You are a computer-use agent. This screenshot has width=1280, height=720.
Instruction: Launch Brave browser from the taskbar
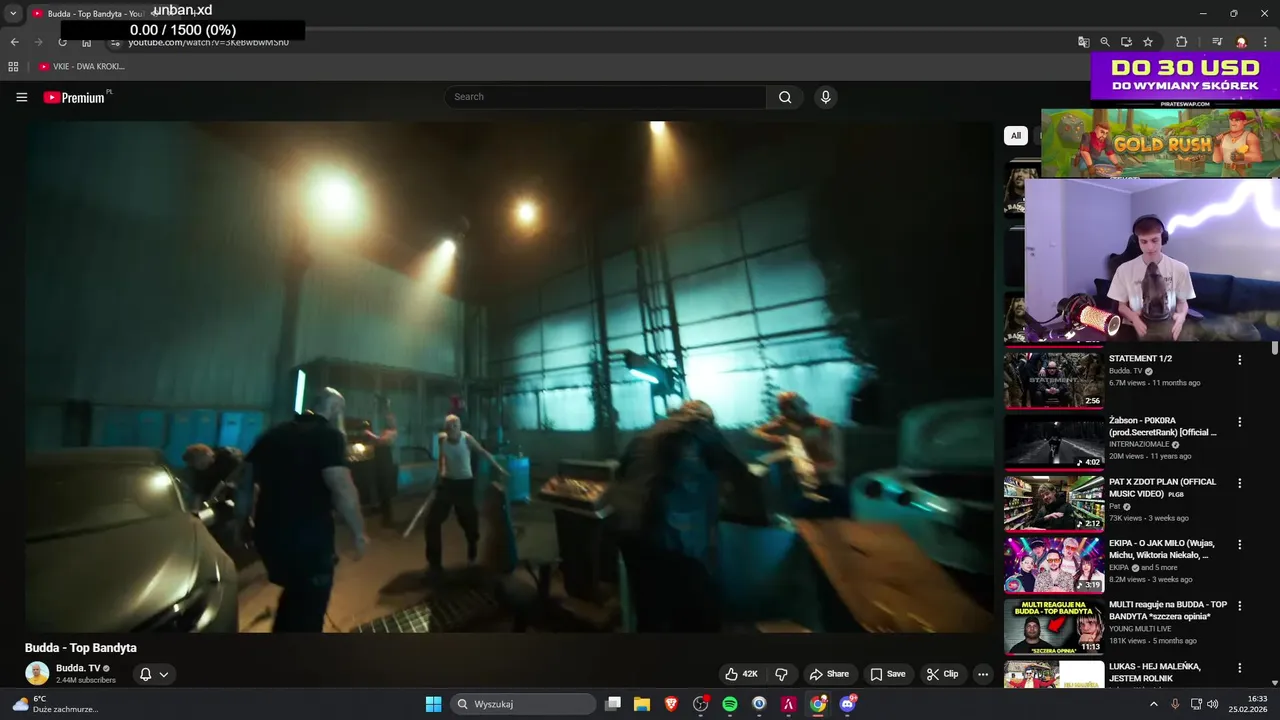pos(671,704)
